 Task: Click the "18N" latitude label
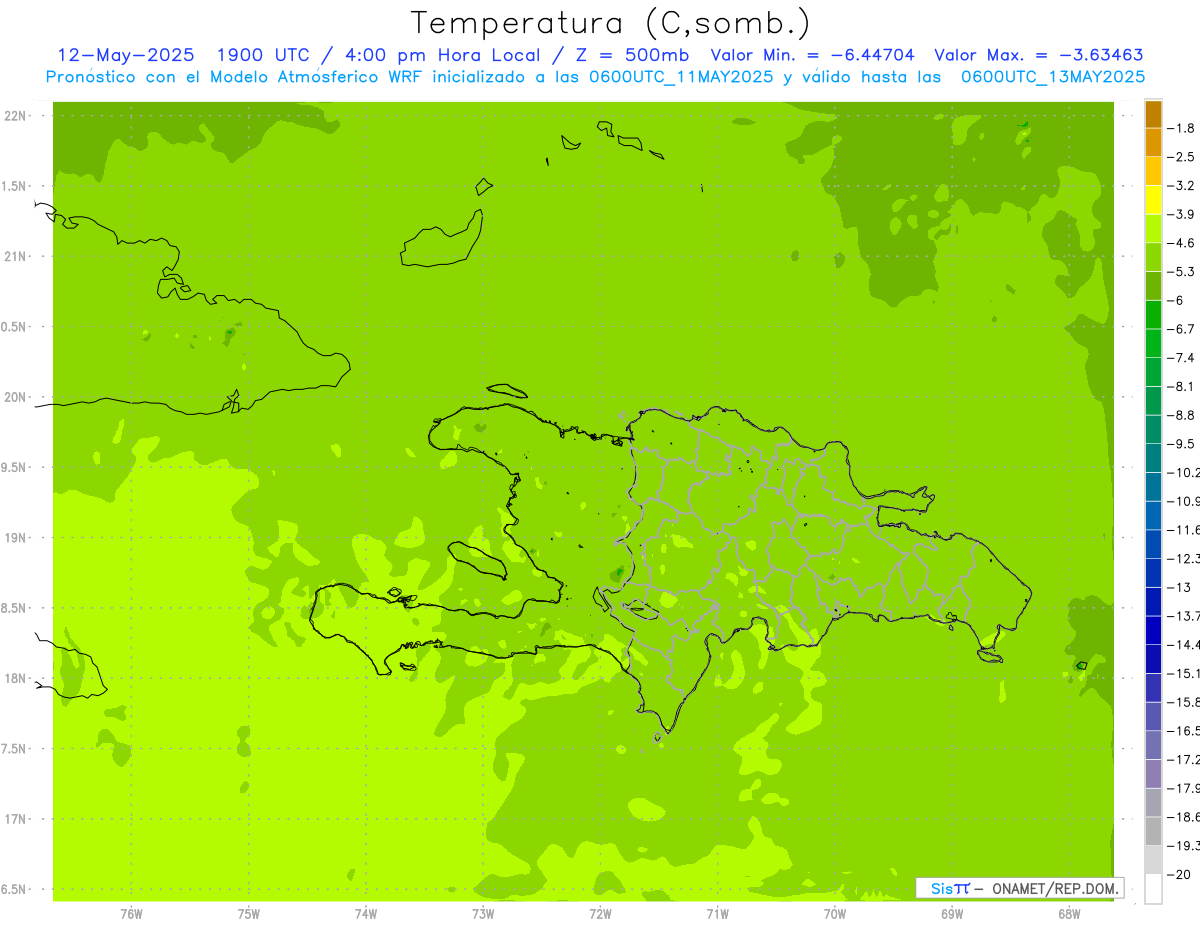pos(16,679)
